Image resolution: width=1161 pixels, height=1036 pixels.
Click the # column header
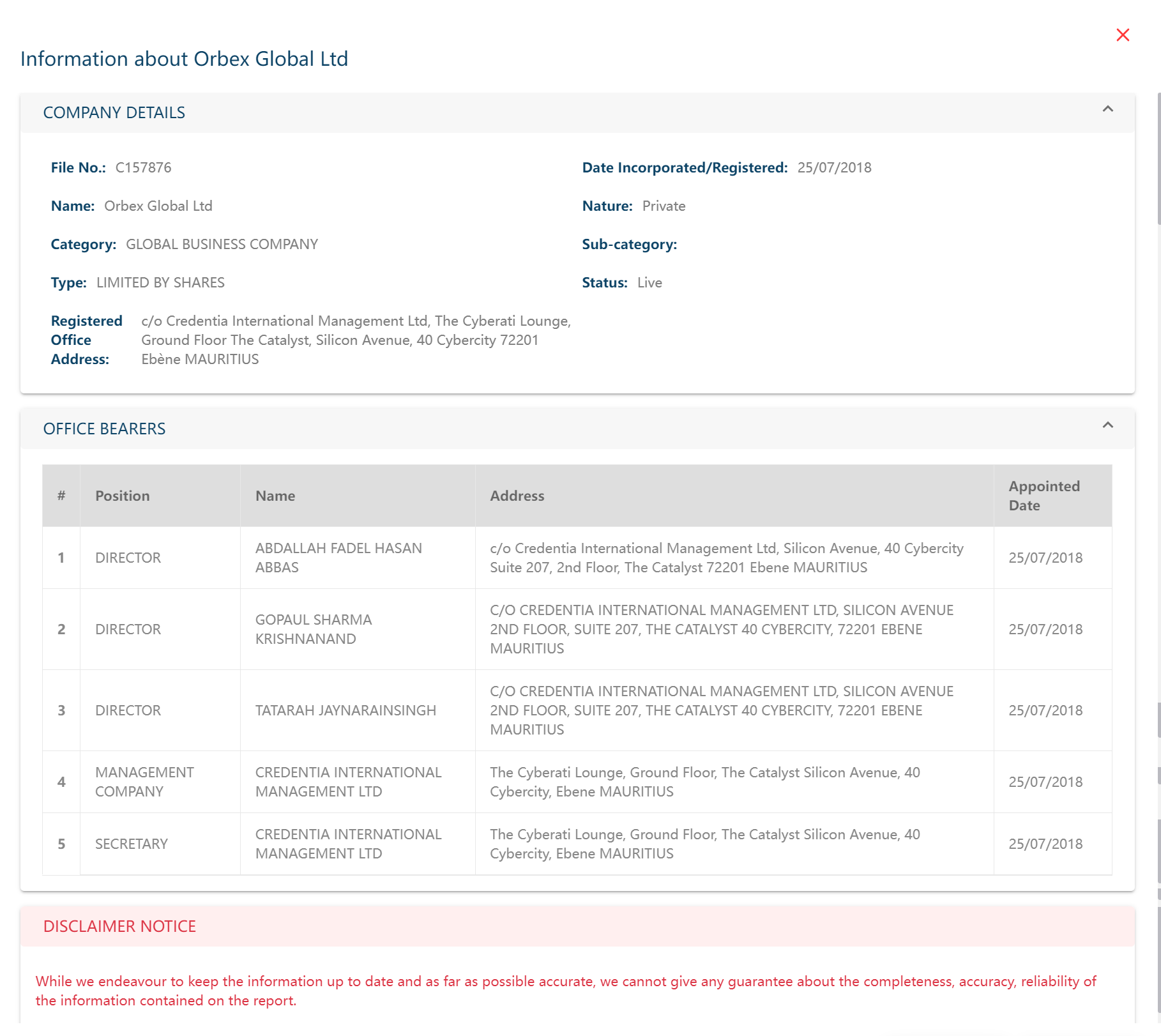click(61, 496)
